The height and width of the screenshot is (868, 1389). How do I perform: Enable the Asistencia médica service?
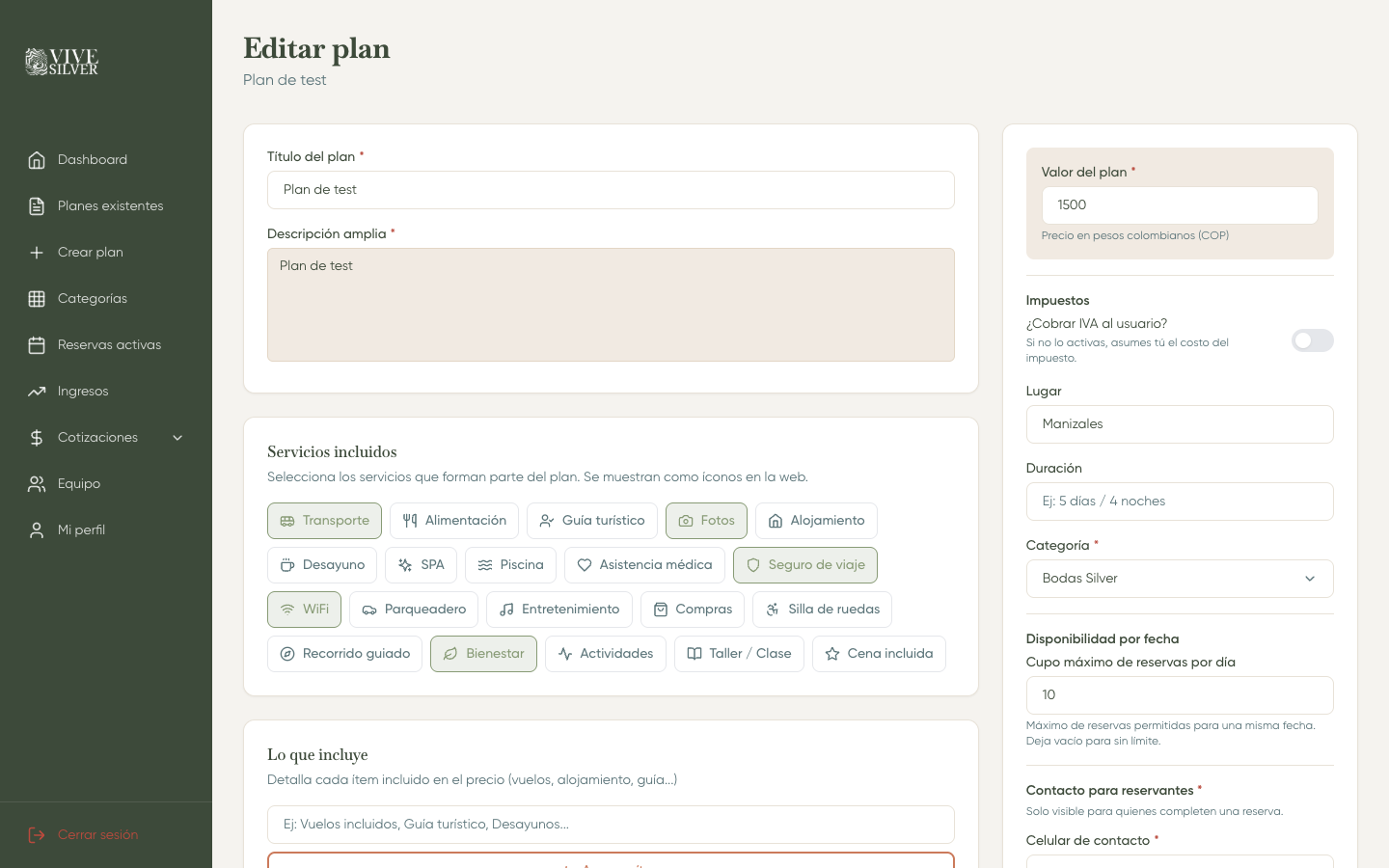pos(644,564)
